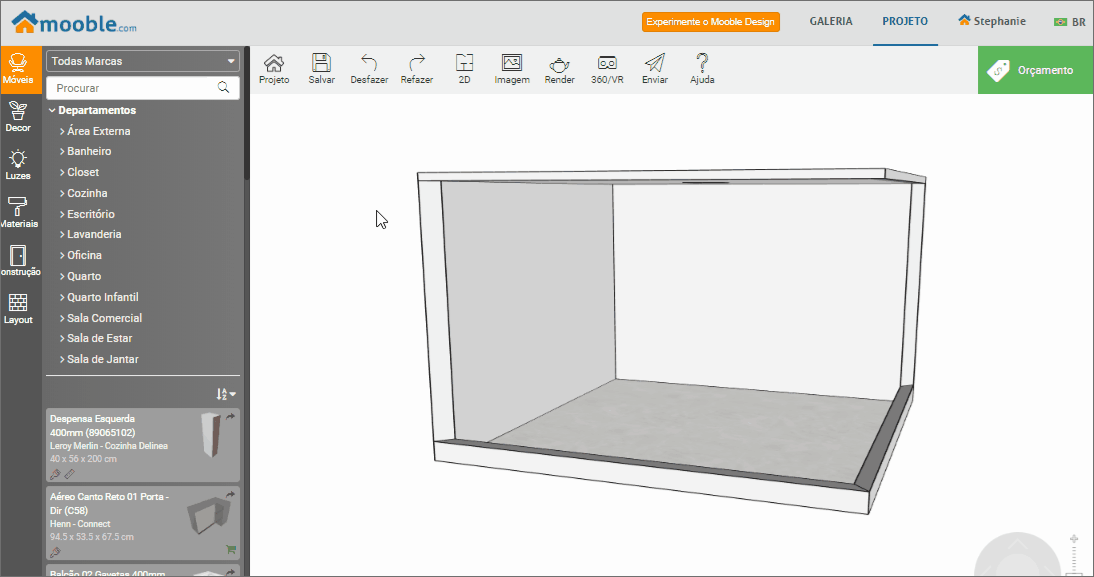Click the upward arrow on the navigation wheel

pos(1017,544)
